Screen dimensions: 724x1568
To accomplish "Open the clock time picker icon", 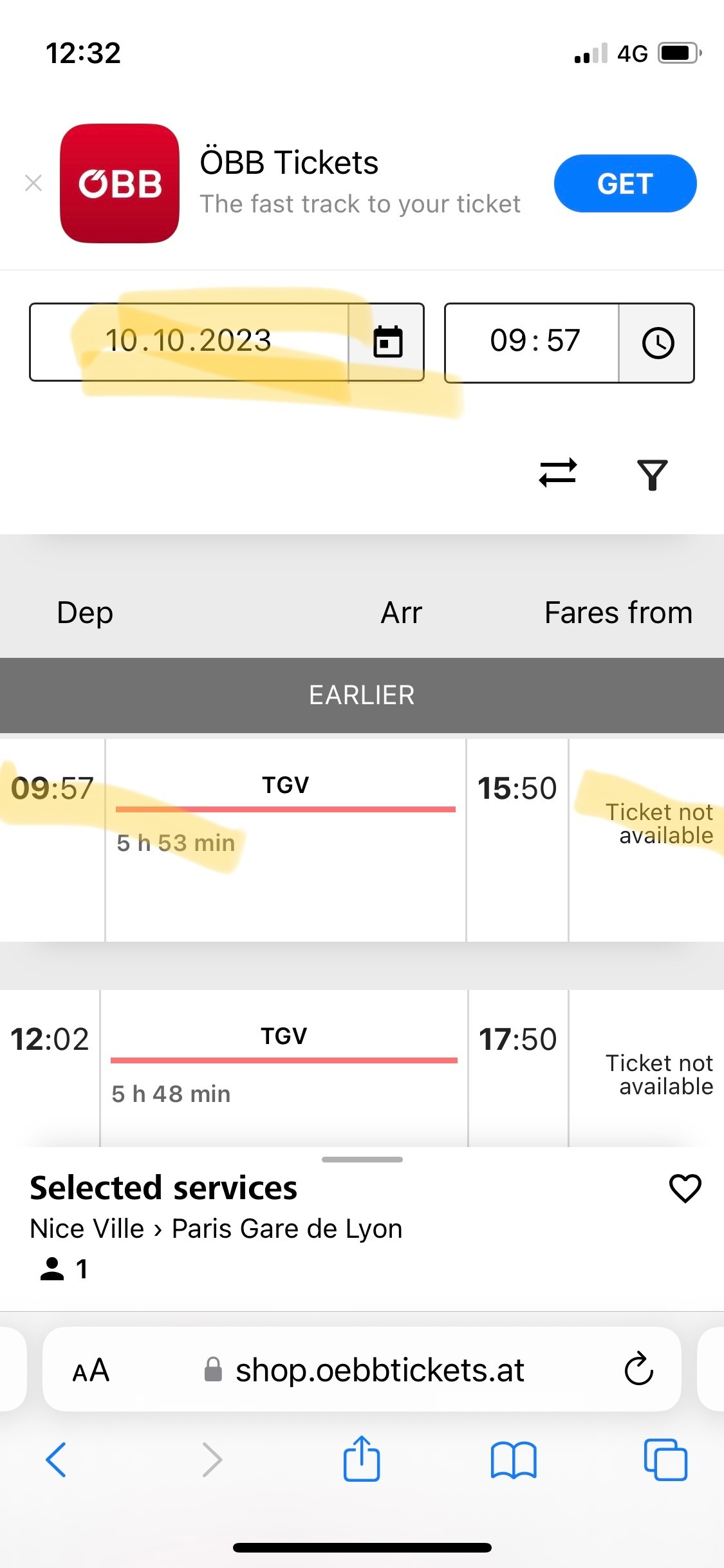I will tap(658, 342).
